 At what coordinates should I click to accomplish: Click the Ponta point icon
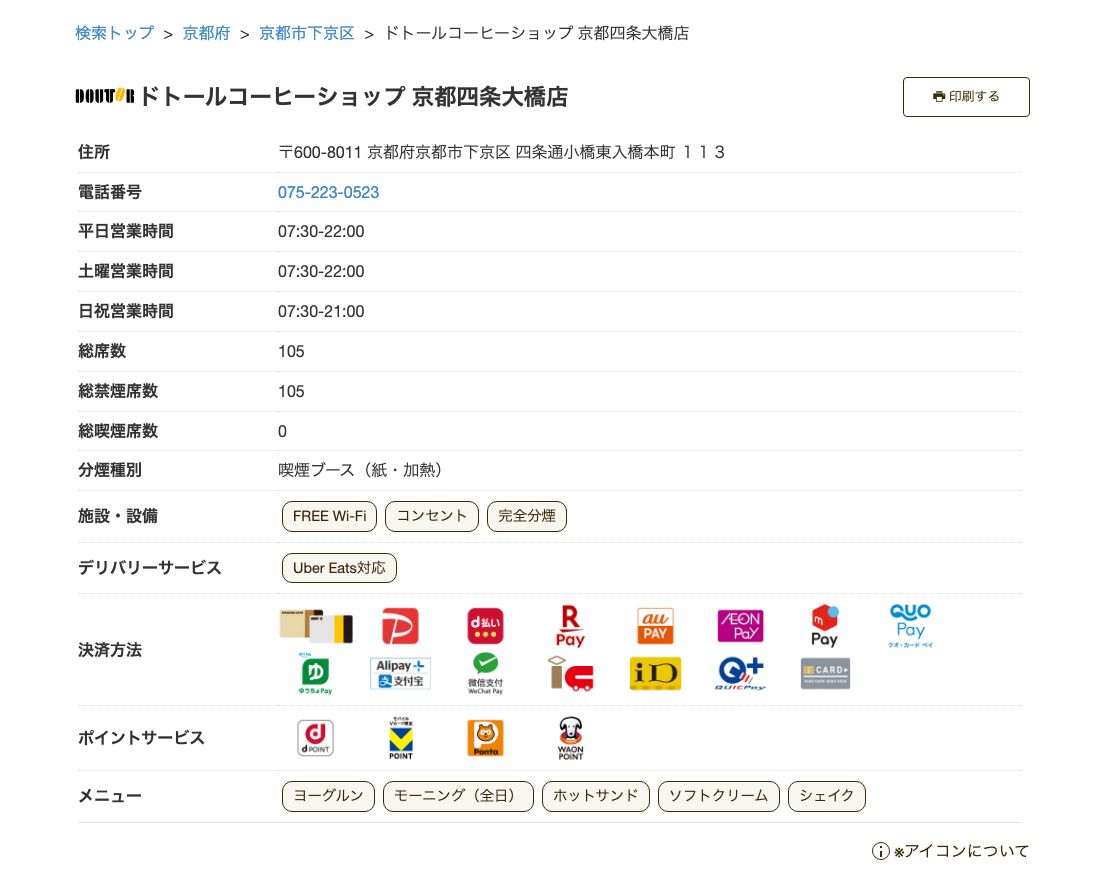point(485,738)
